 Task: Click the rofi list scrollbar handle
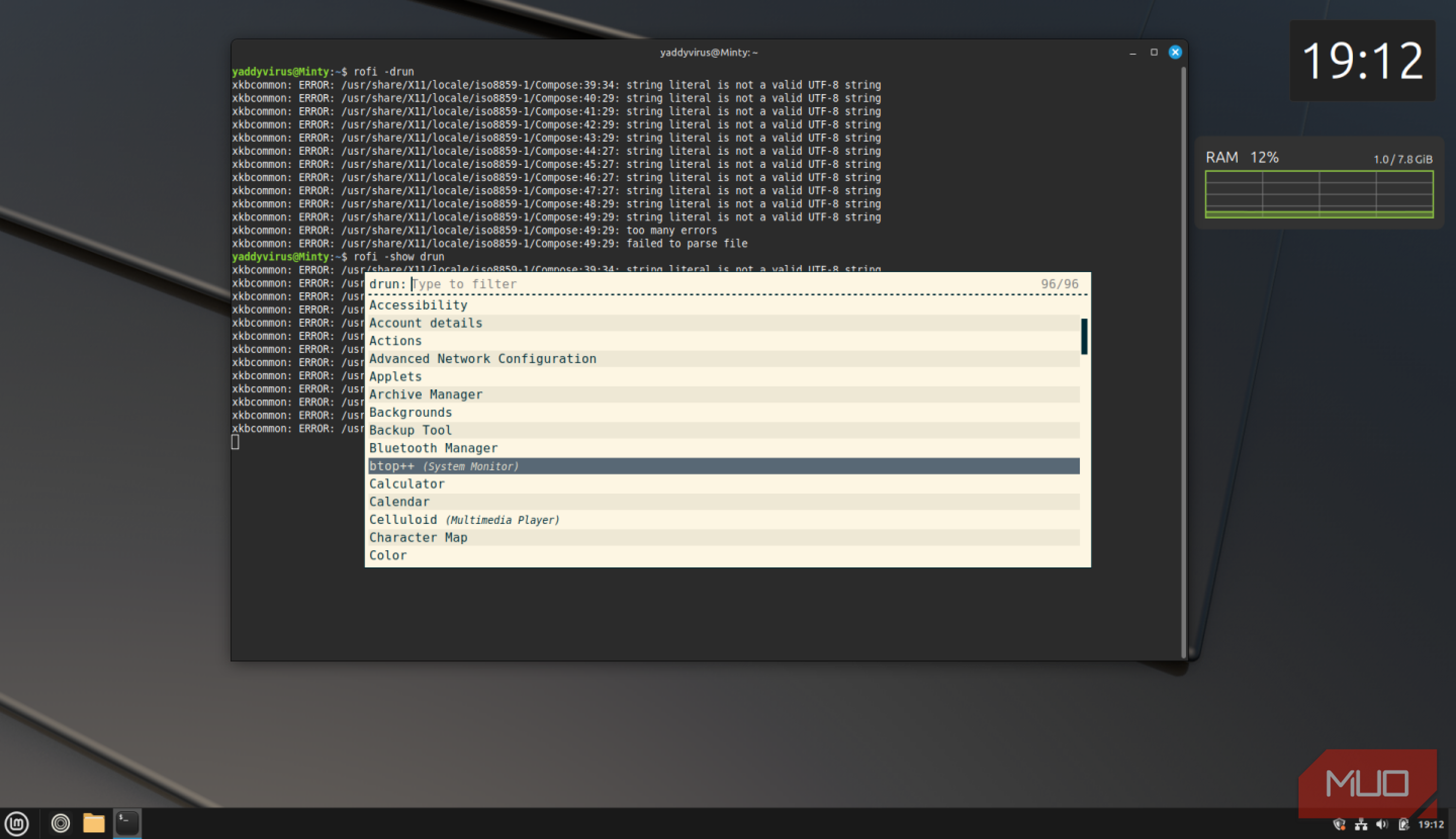click(1084, 336)
